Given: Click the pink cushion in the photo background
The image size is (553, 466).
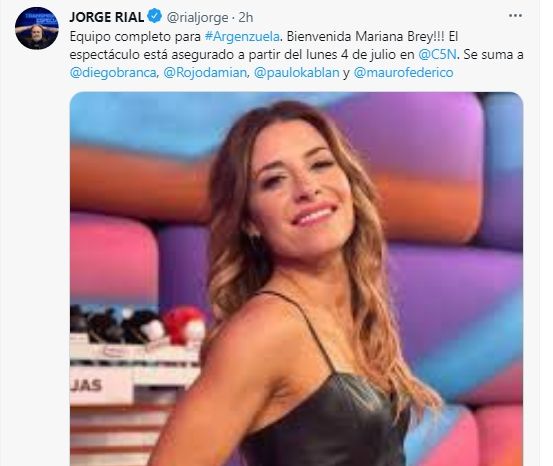Looking at the screenshot, I should point(113,256).
